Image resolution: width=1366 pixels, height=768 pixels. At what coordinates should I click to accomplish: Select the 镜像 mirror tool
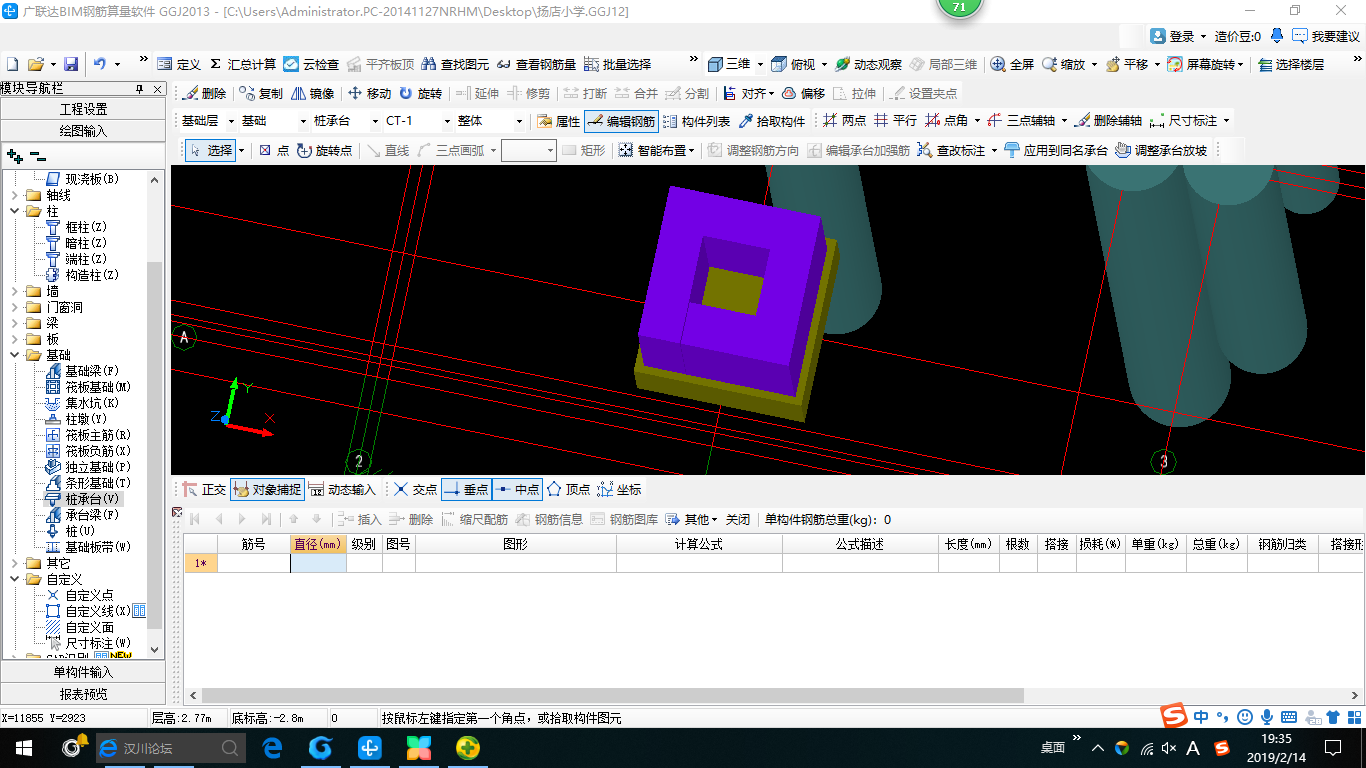313,93
